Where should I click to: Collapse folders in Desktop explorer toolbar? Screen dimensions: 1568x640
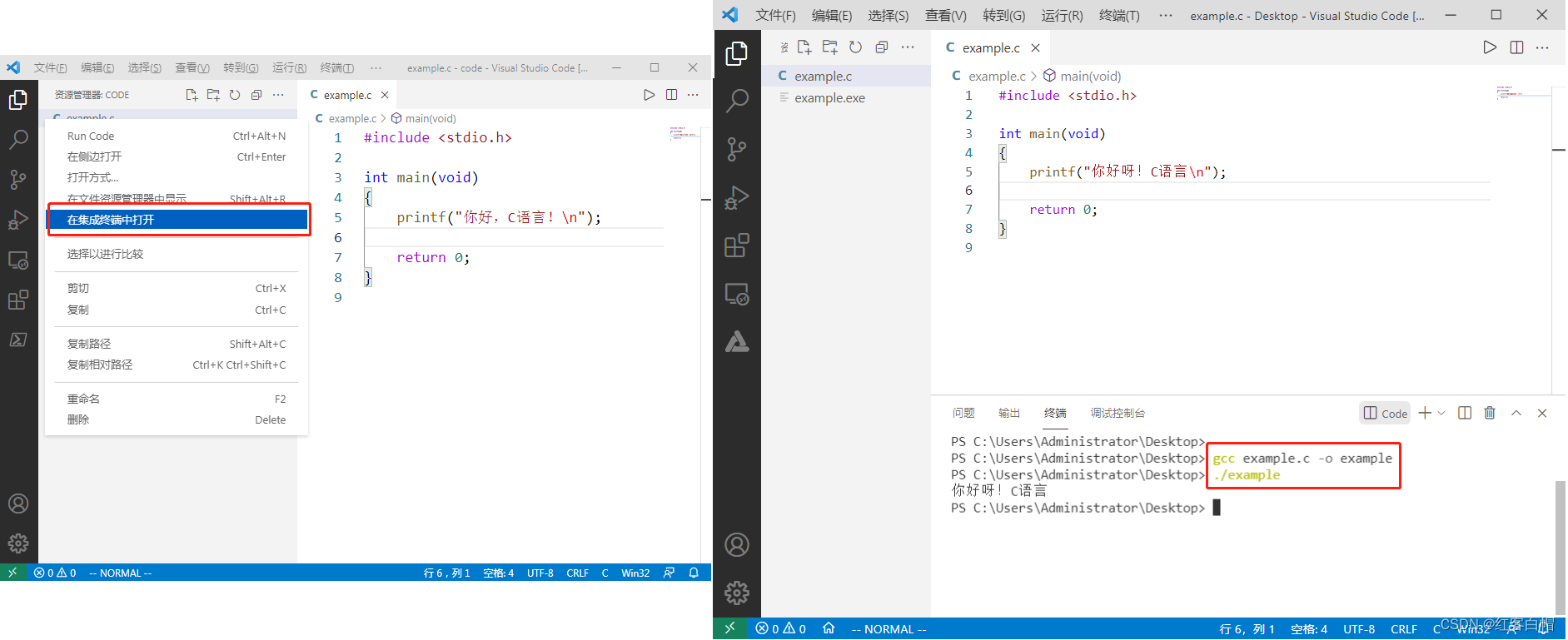tap(882, 47)
